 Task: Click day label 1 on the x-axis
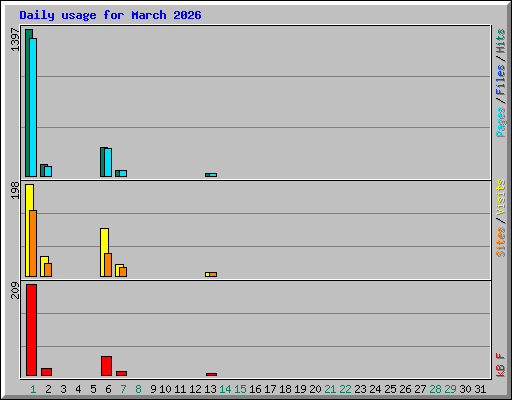[x=33, y=389]
